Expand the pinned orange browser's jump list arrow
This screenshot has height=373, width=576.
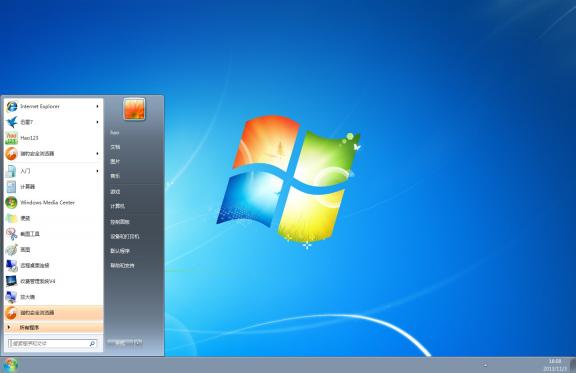97,154
